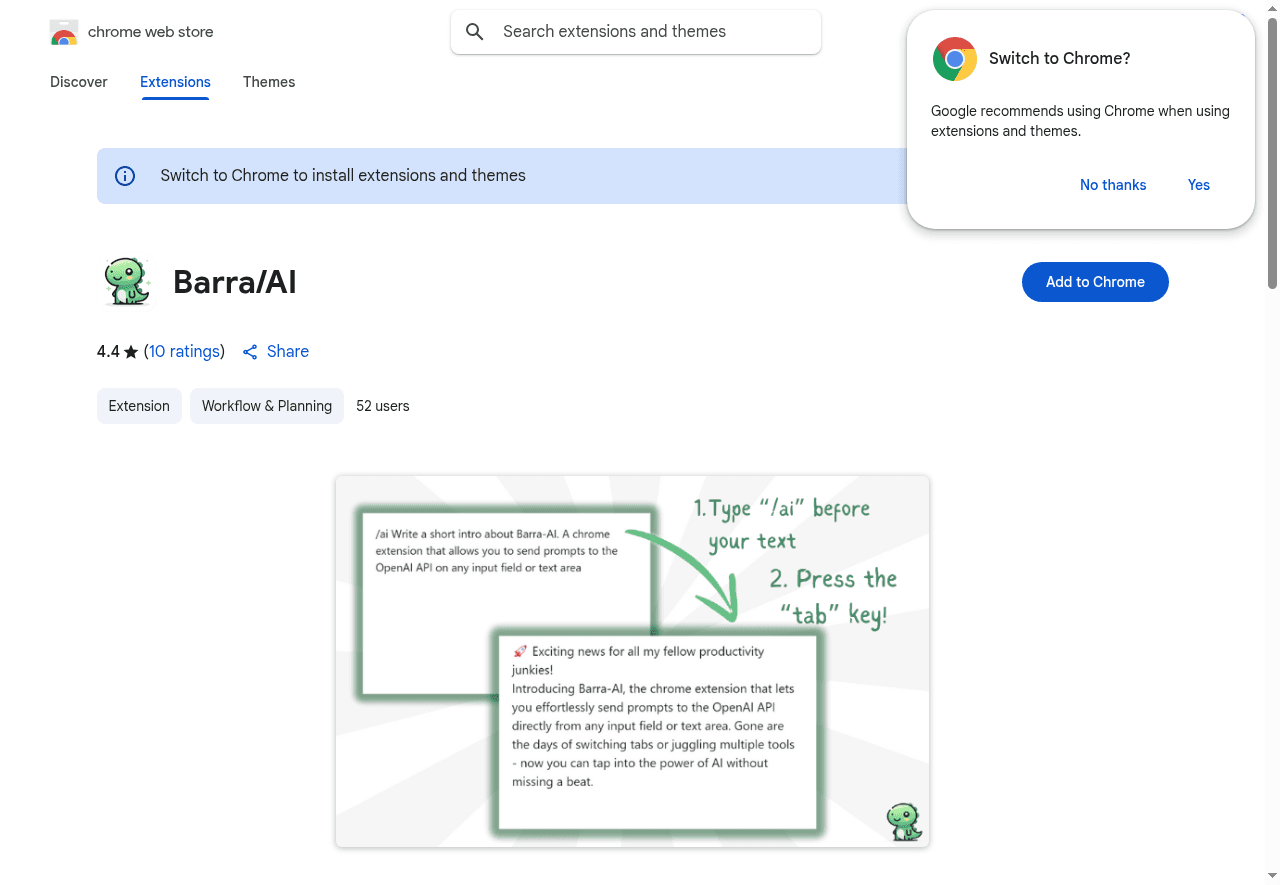Click the Chrome logo in the popup
Screen dimensions: 1280x885
click(x=954, y=59)
